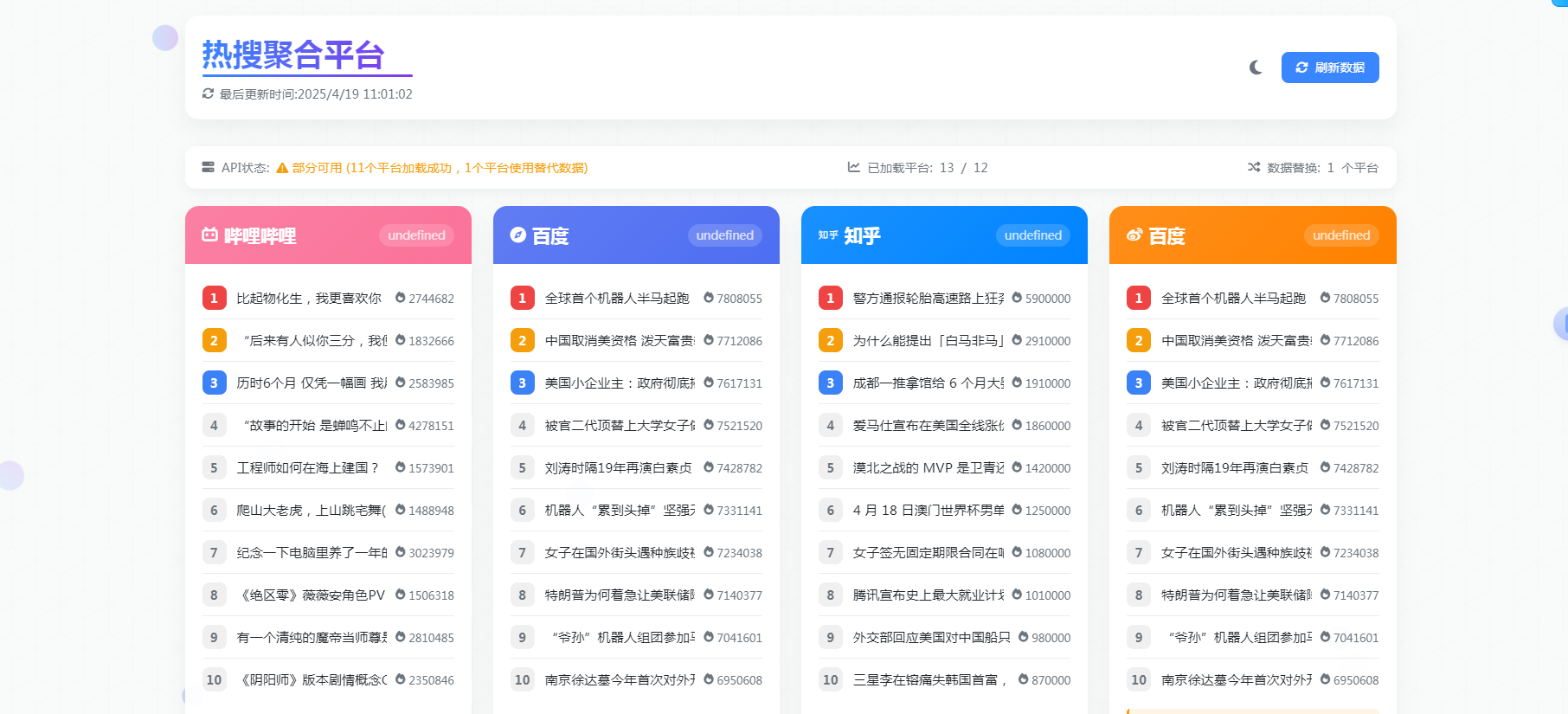Click flame icon beside 4278151

[x=400, y=425]
